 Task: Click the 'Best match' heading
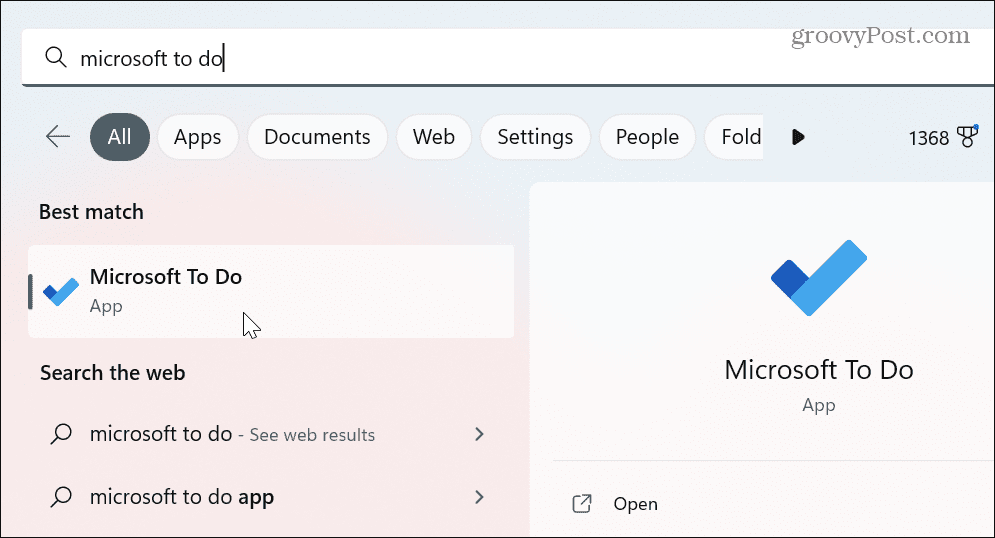pos(91,212)
